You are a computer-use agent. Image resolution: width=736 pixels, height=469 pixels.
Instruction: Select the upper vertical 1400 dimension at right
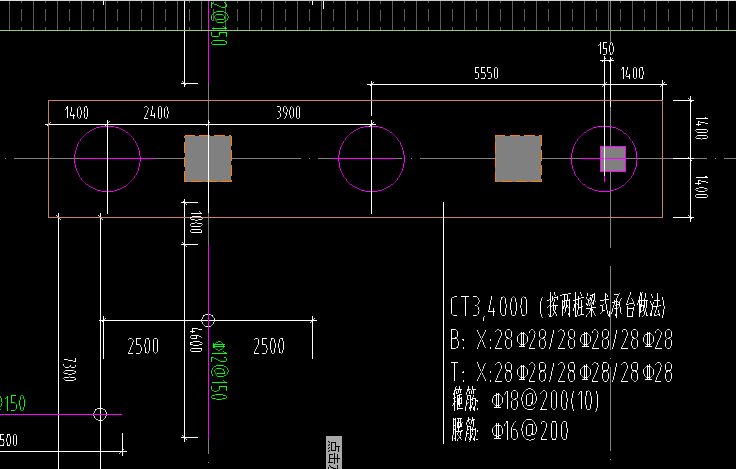(701, 129)
